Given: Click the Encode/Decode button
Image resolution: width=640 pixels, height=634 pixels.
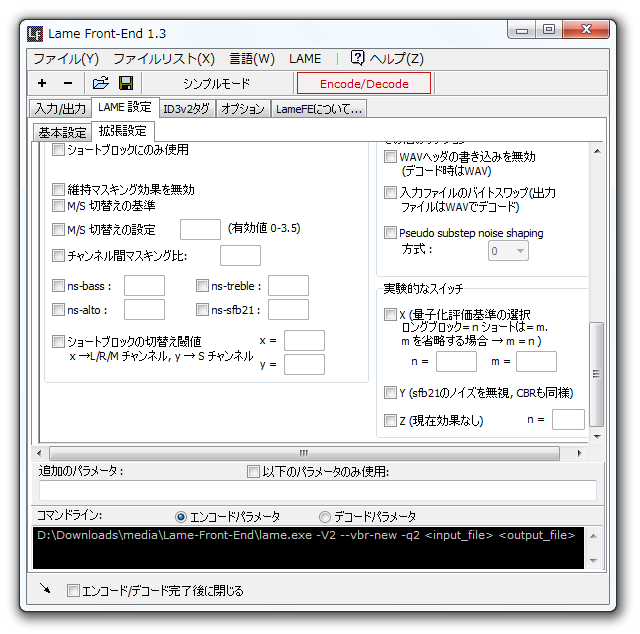Looking at the screenshot, I should [364, 83].
